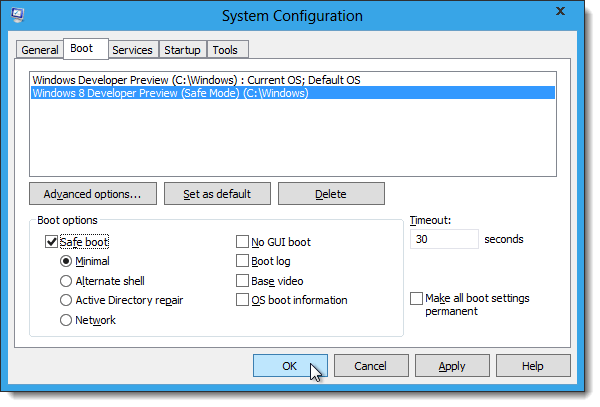Delete the selected boot entry
The width and height of the screenshot is (600, 407).
coord(330,193)
